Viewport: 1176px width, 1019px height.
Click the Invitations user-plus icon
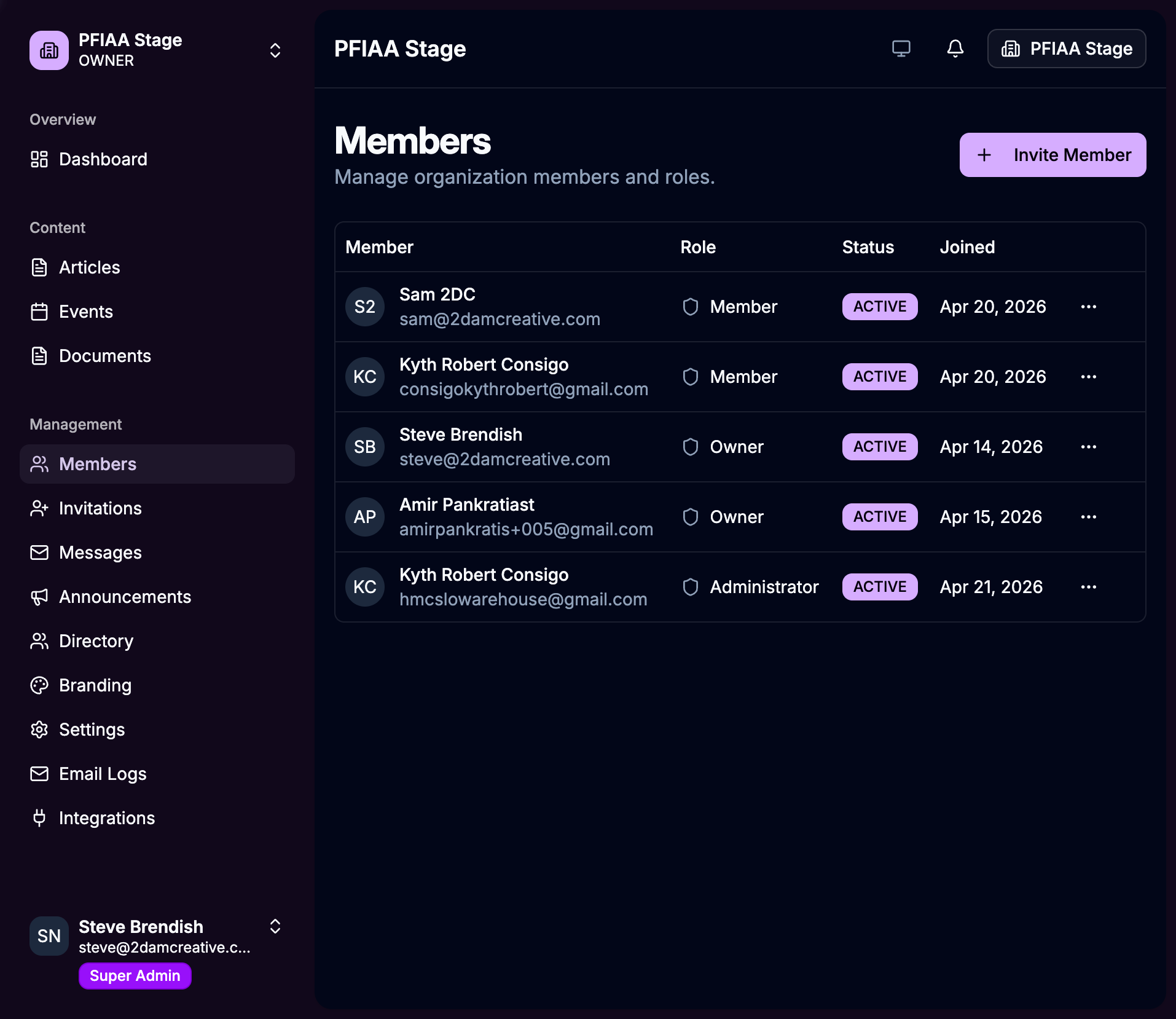[x=39, y=508]
